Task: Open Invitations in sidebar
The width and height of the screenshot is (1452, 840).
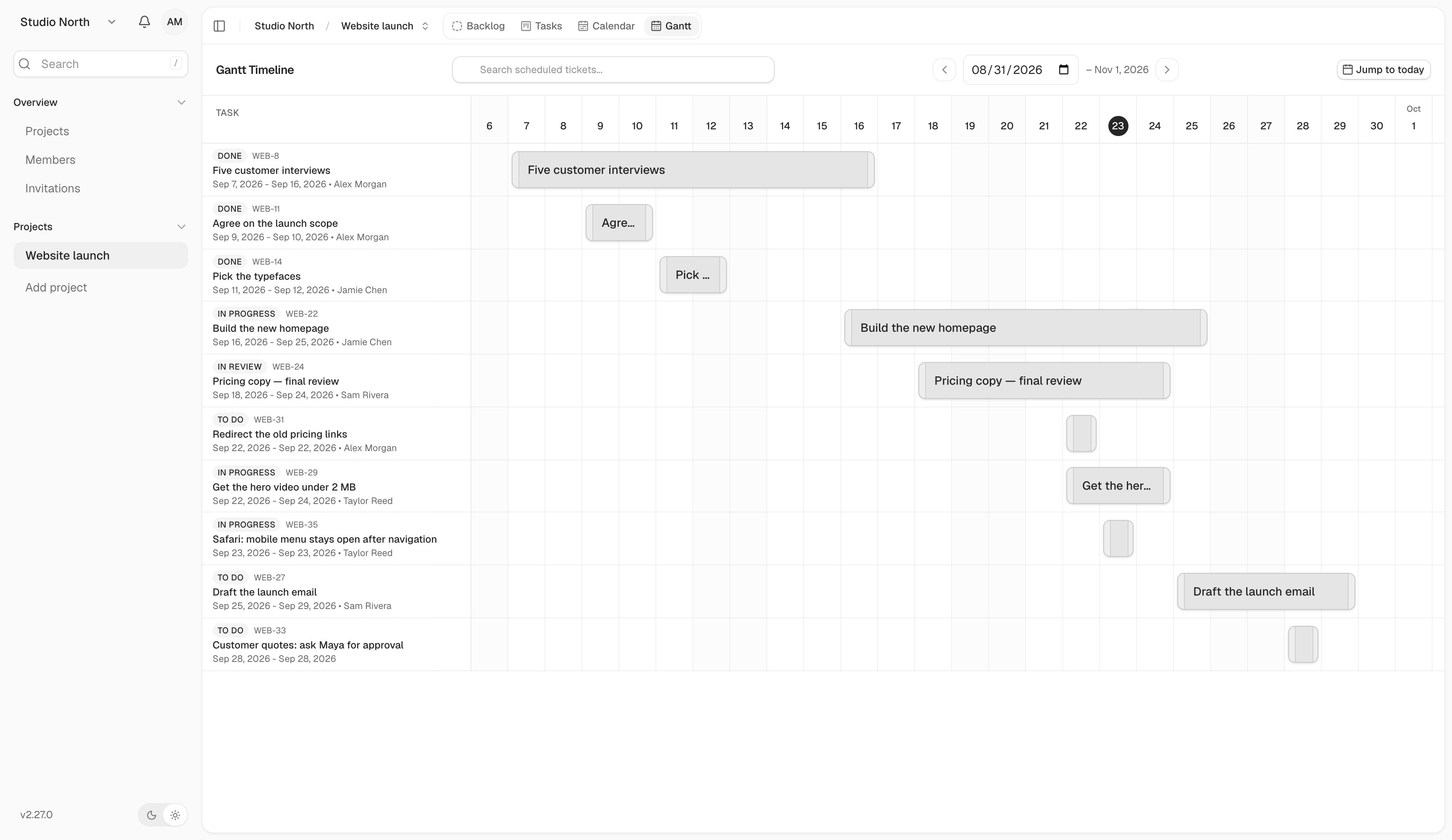Action: 53,189
